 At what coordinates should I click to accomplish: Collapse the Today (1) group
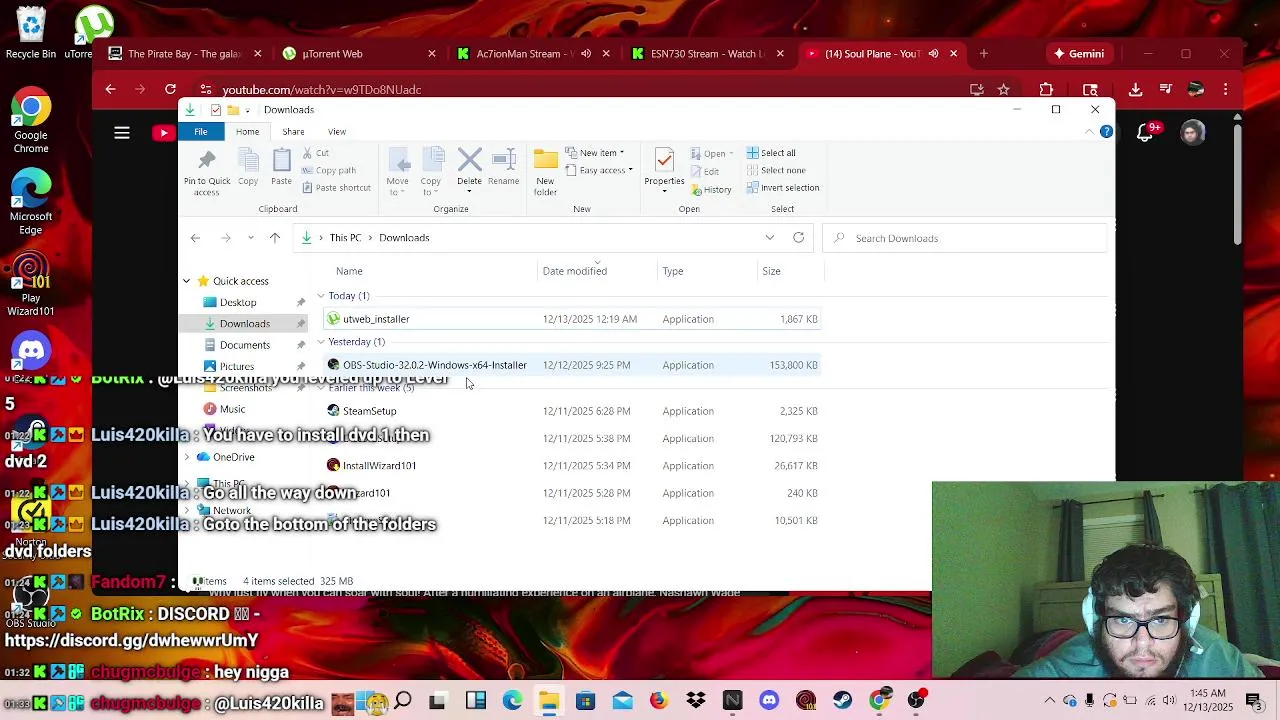(x=321, y=296)
